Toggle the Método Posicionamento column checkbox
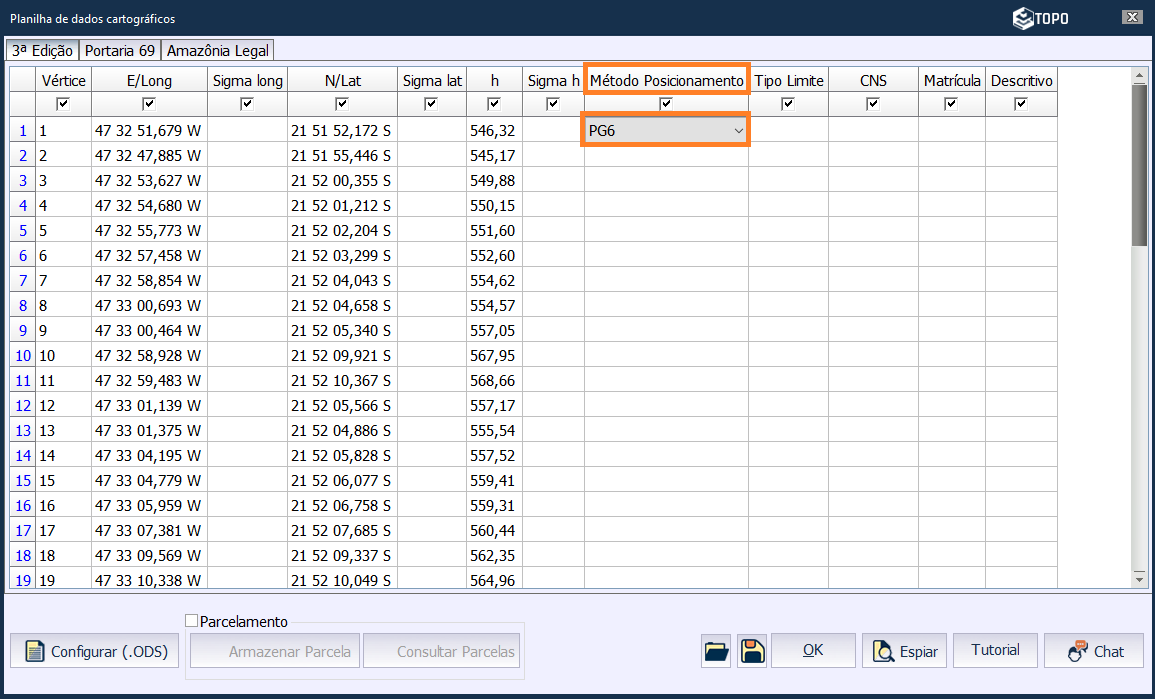Image resolution: width=1155 pixels, height=699 pixels. click(x=666, y=104)
